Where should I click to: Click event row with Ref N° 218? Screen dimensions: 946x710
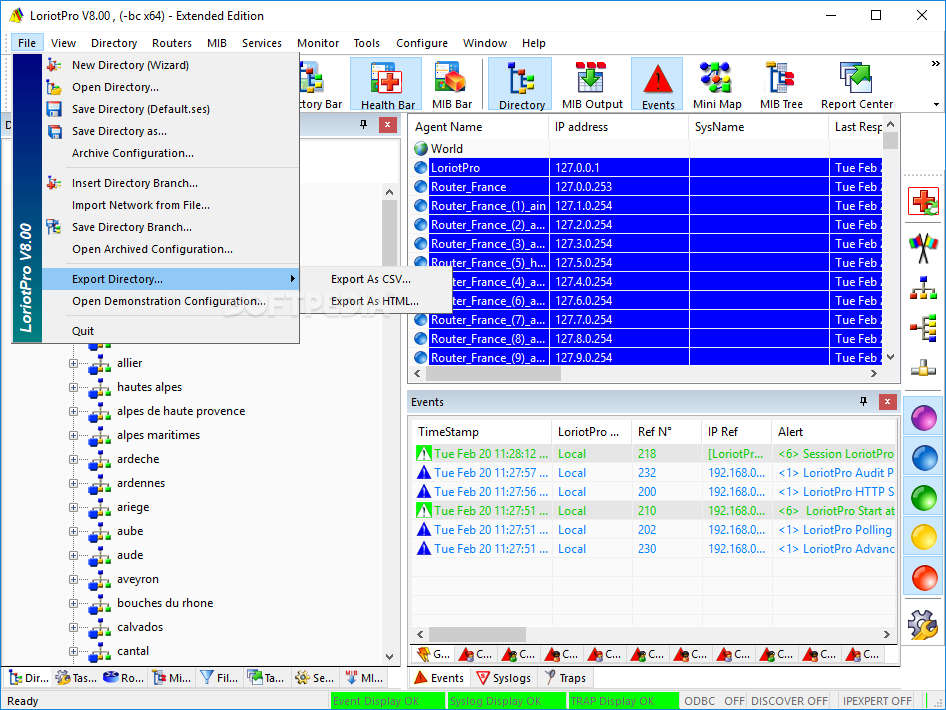pos(654,454)
